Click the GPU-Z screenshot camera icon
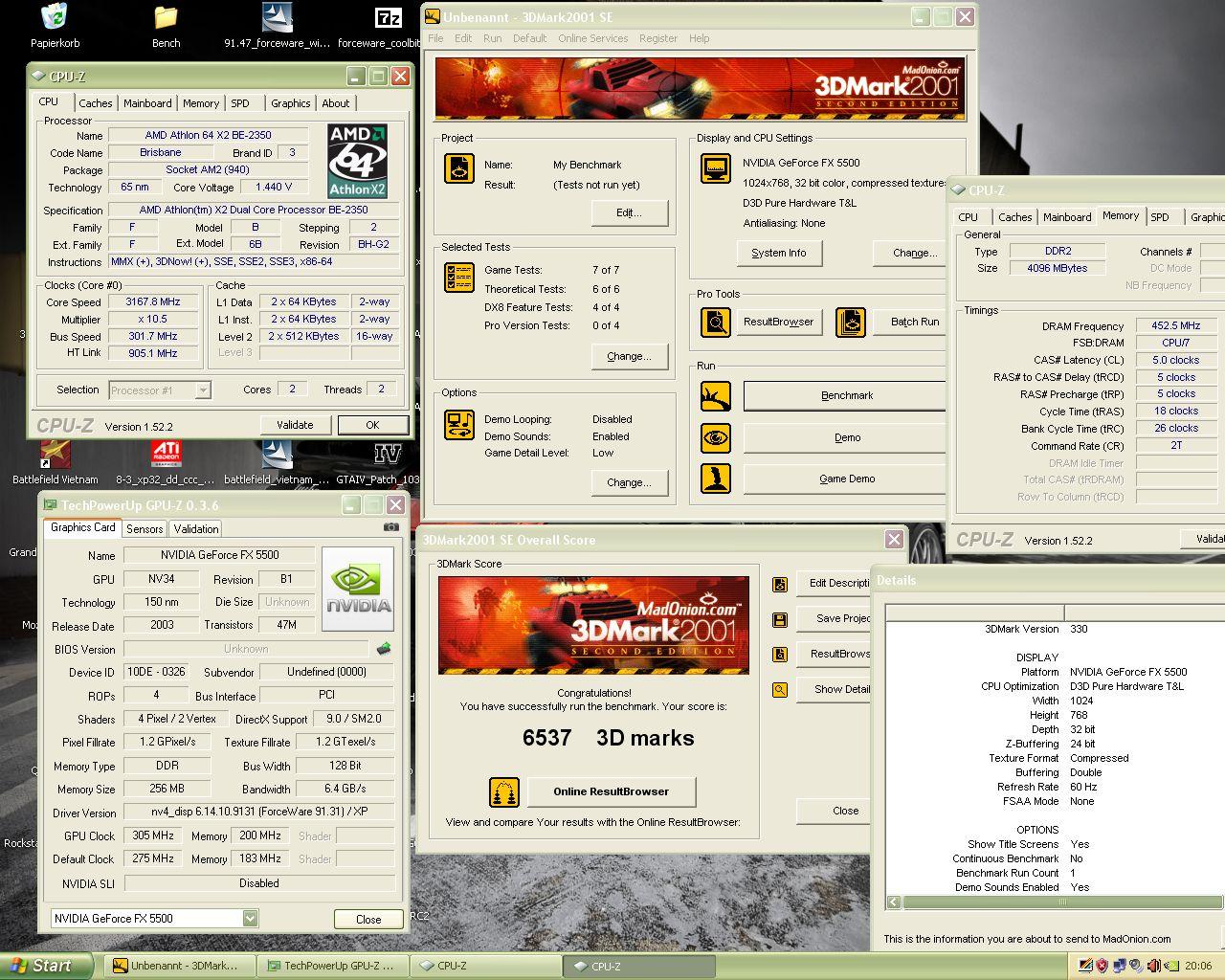The width and height of the screenshot is (1225, 980). 390,527
